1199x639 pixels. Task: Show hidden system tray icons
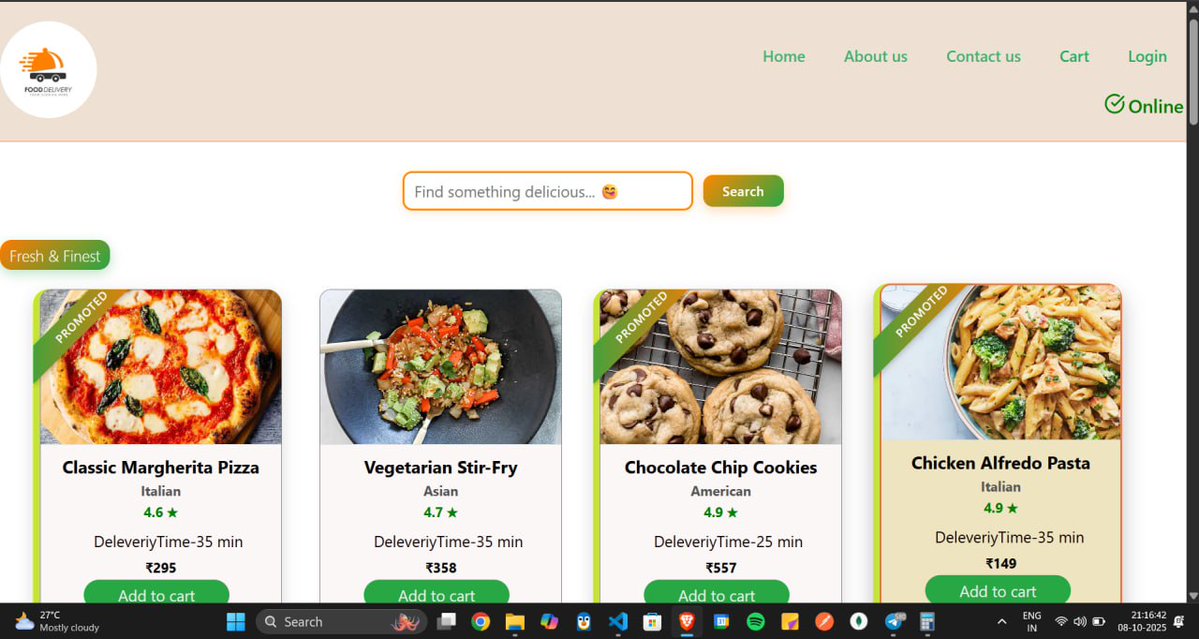(x=1002, y=621)
